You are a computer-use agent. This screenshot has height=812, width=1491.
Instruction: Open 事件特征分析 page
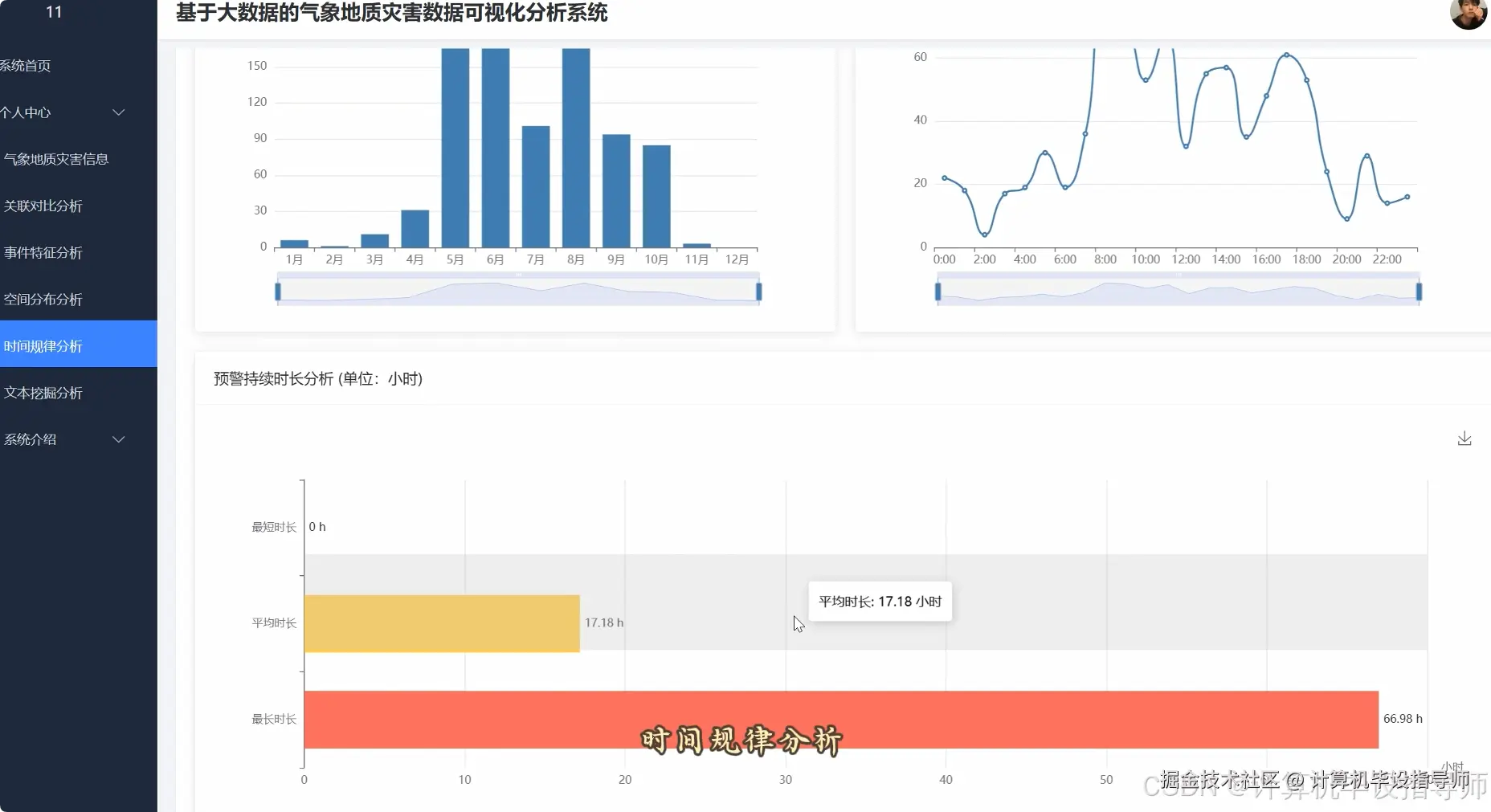(x=43, y=252)
